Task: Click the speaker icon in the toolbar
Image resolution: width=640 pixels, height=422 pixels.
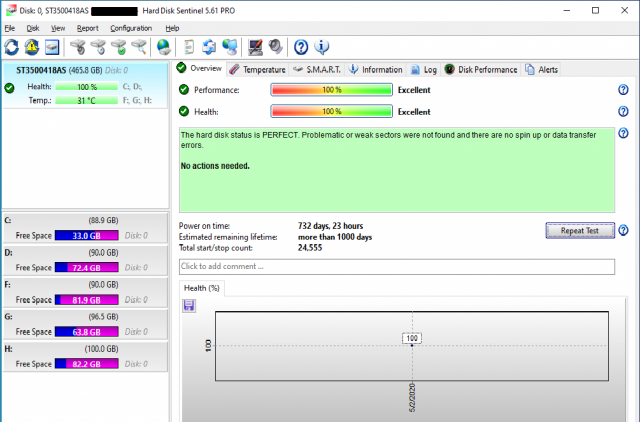Action: tap(273, 47)
